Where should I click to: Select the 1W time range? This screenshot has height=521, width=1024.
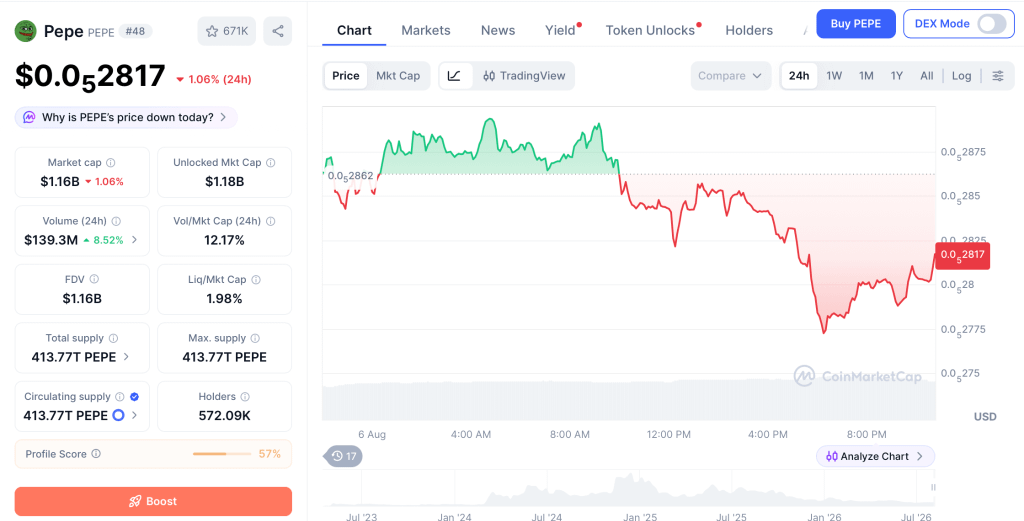(x=834, y=76)
